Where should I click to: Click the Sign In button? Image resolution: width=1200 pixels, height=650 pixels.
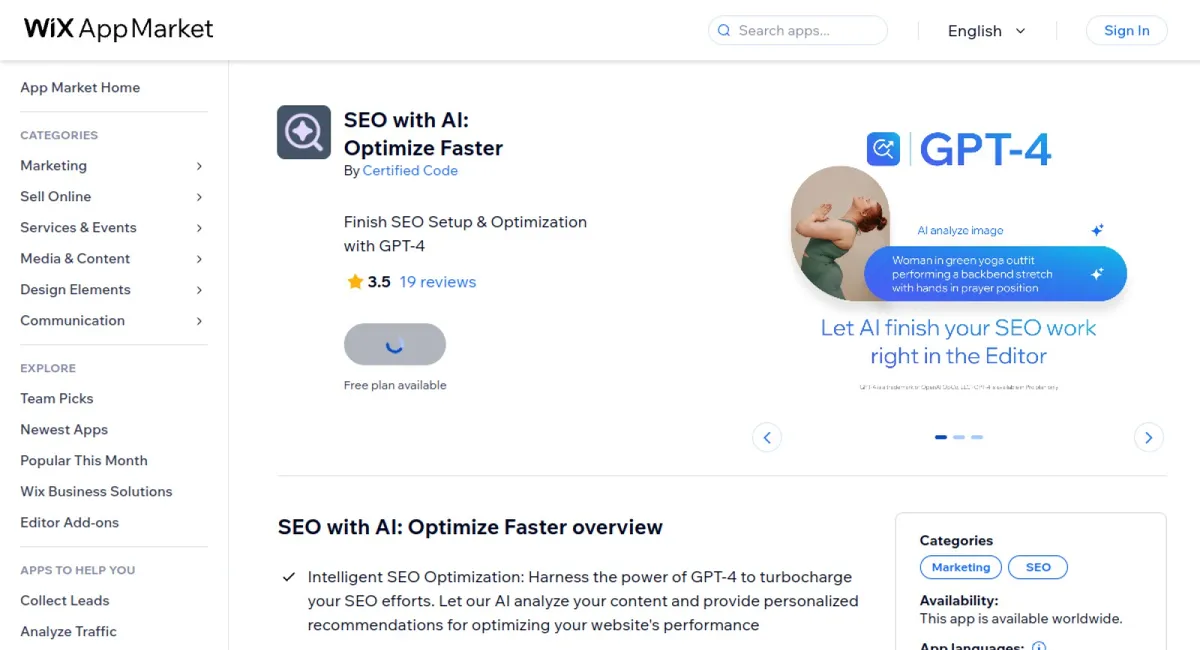[x=1126, y=30]
